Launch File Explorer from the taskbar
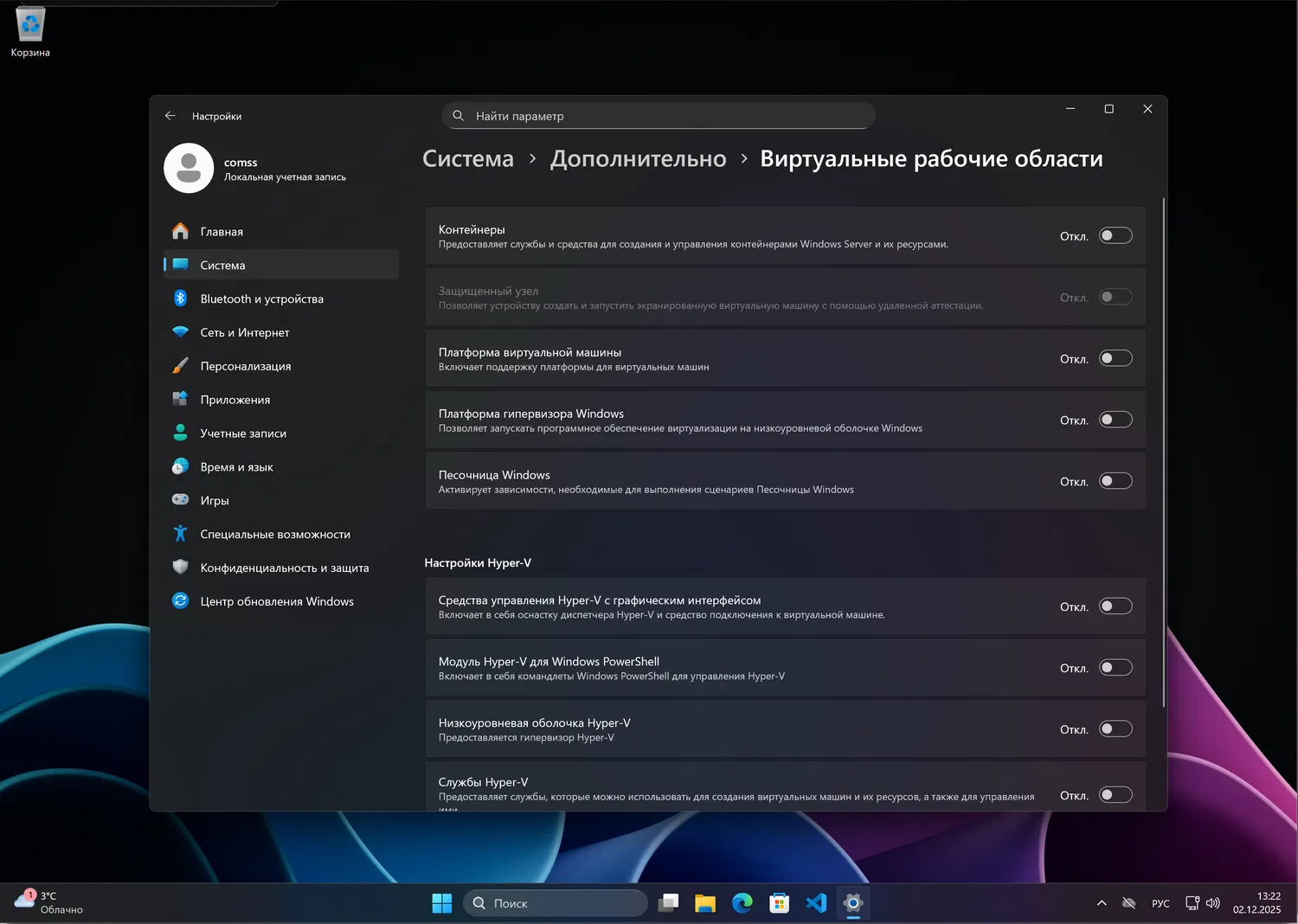Viewport: 1298px width, 924px height. pos(705,903)
